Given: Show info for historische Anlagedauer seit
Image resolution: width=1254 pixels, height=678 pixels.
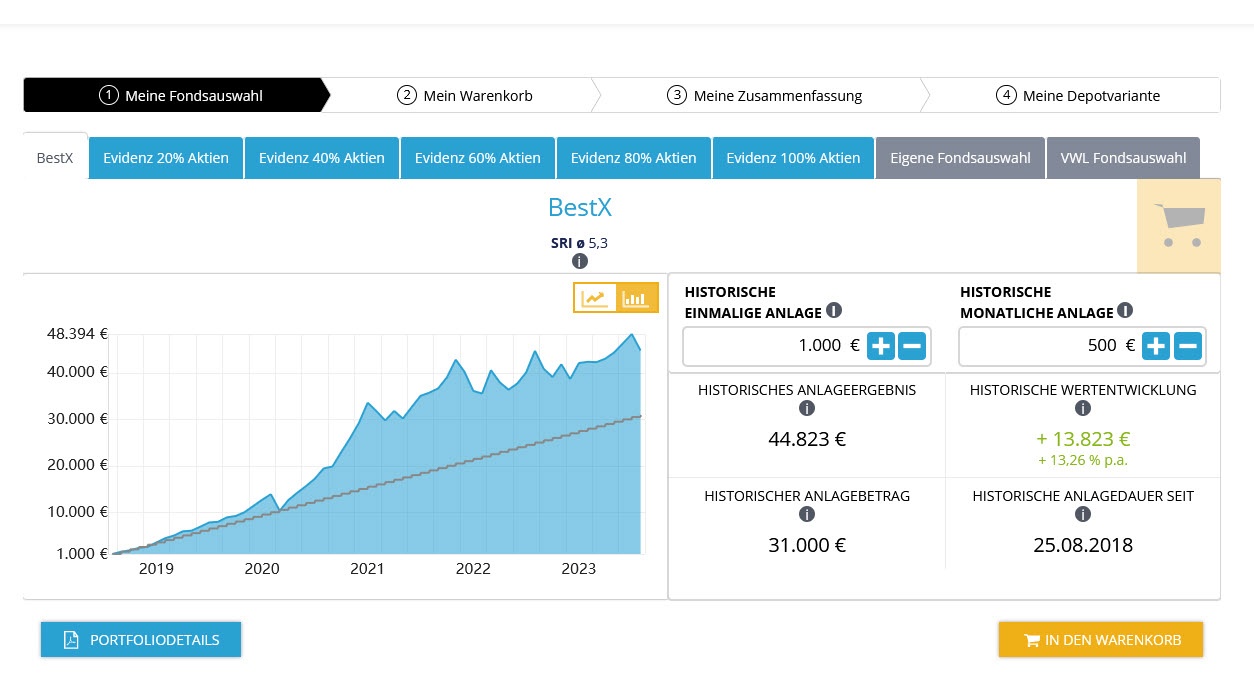Looking at the screenshot, I should [x=1082, y=514].
